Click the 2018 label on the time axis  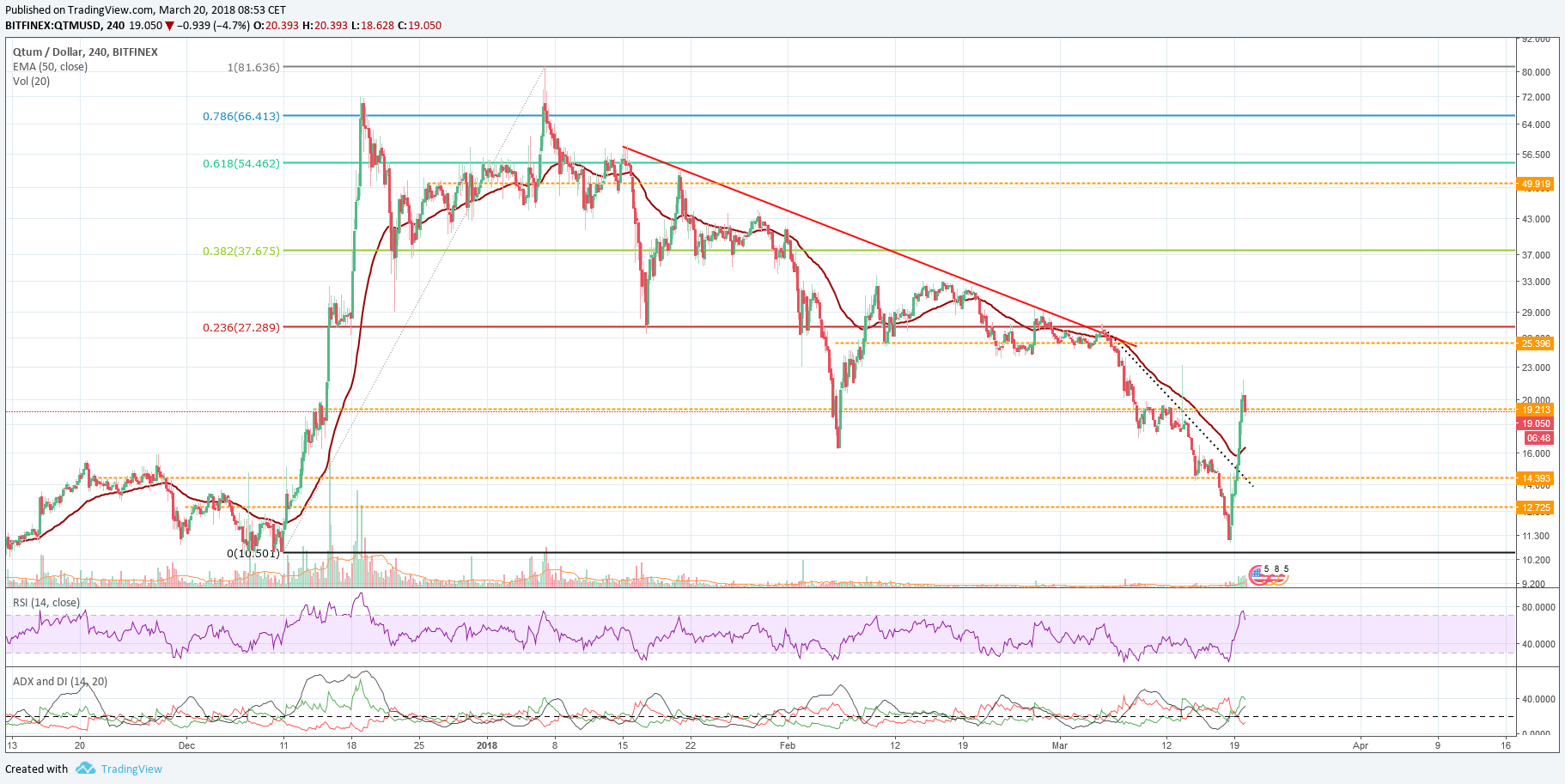487,745
